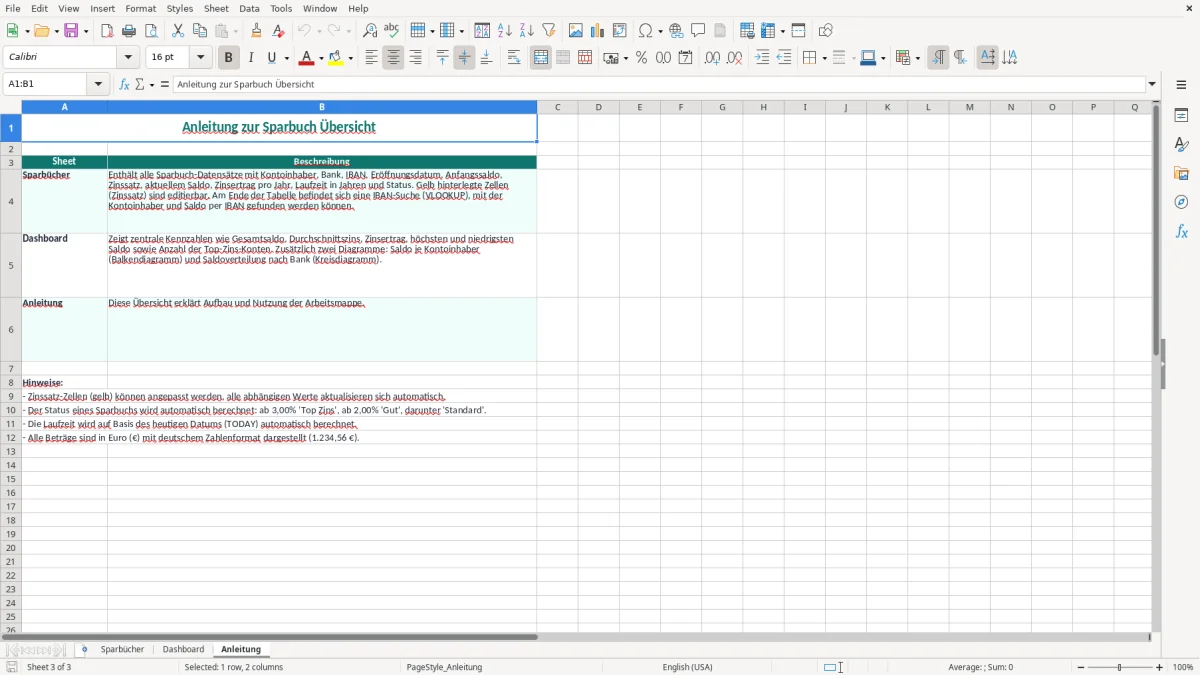
Task: Click PageStyle_Anleitung in status bar
Action: pos(444,667)
